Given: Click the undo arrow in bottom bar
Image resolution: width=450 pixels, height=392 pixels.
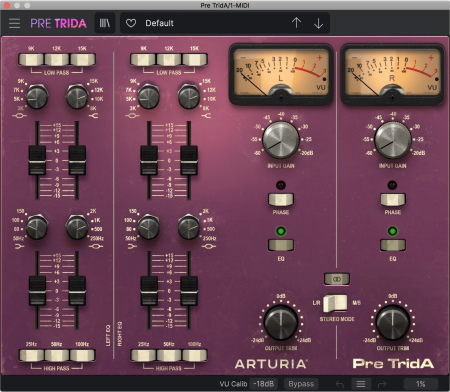Looking at the screenshot, I should [339, 384].
